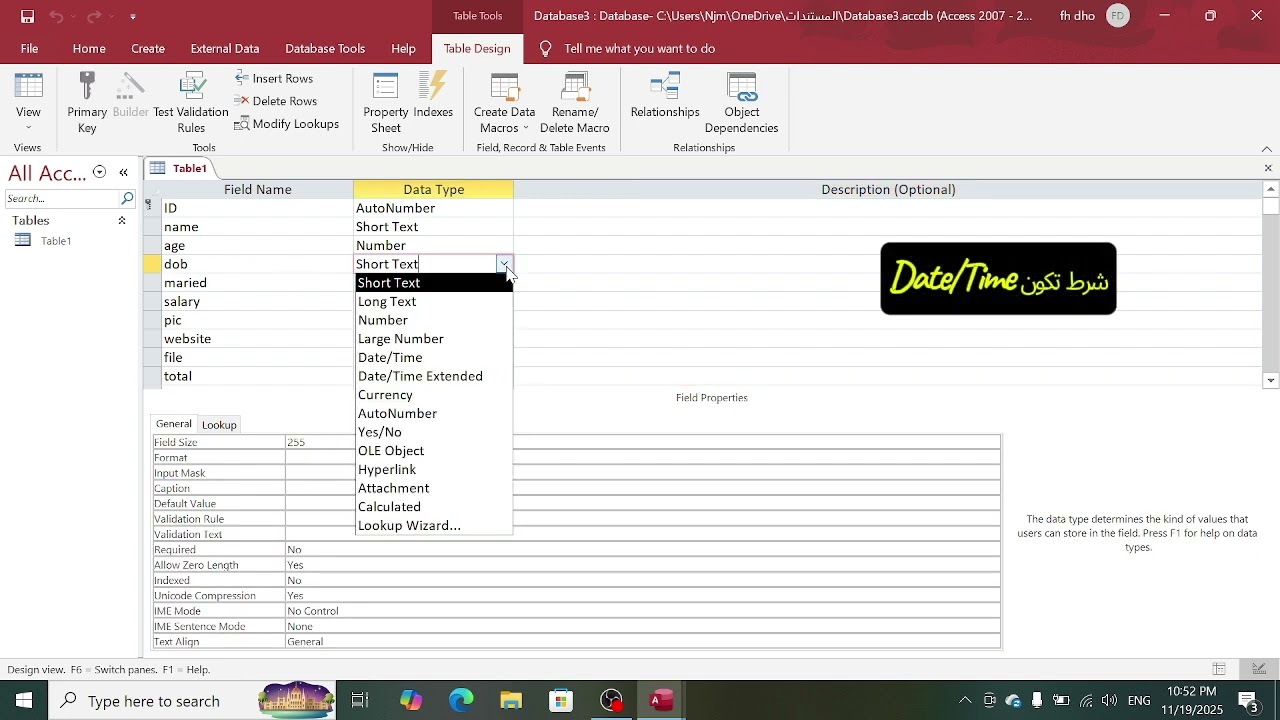Click Design view icon in status bar
Viewport: 1280px width, 720px height.
tap(1258, 669)
